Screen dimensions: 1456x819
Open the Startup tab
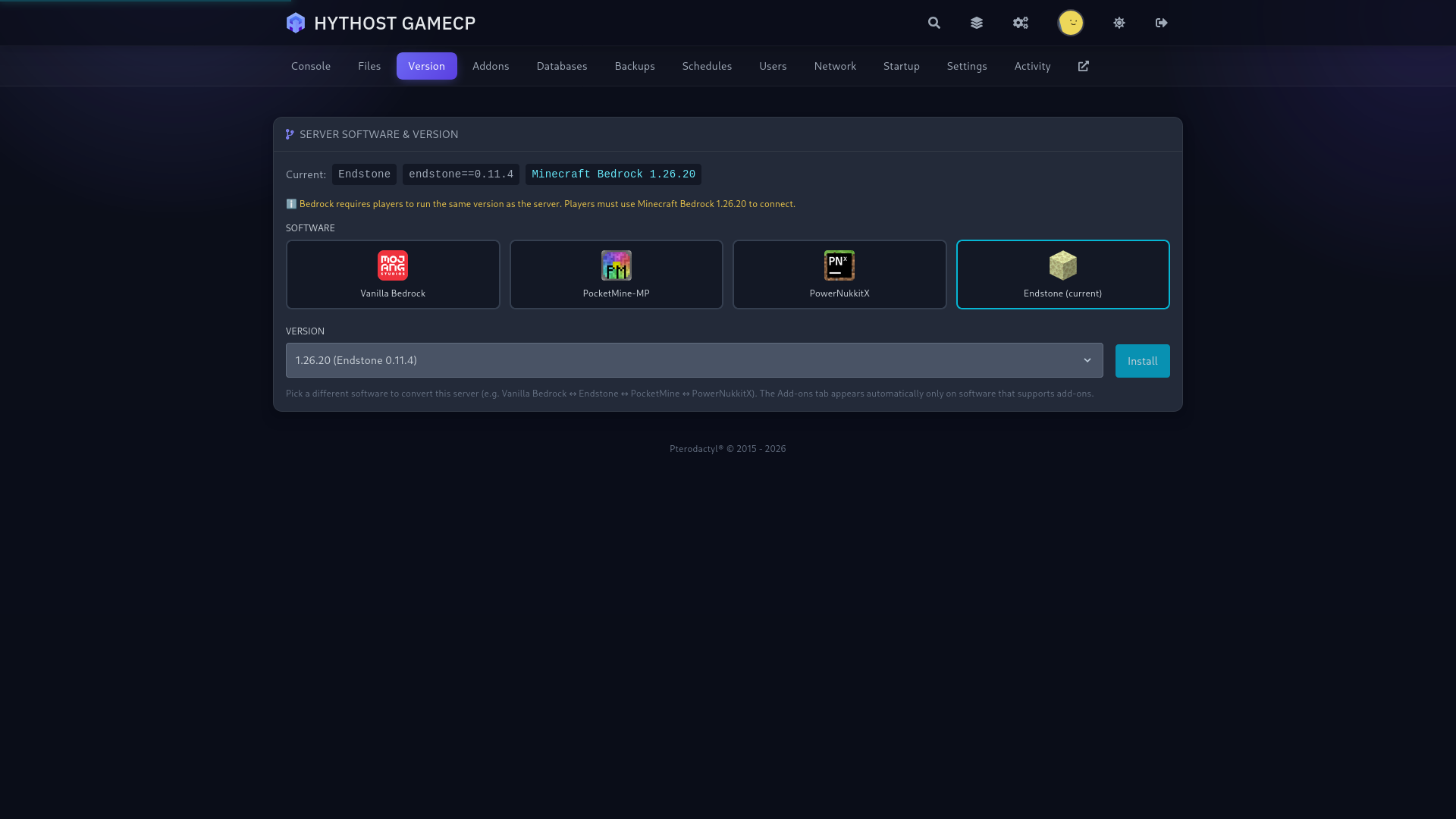pos(902,66)
